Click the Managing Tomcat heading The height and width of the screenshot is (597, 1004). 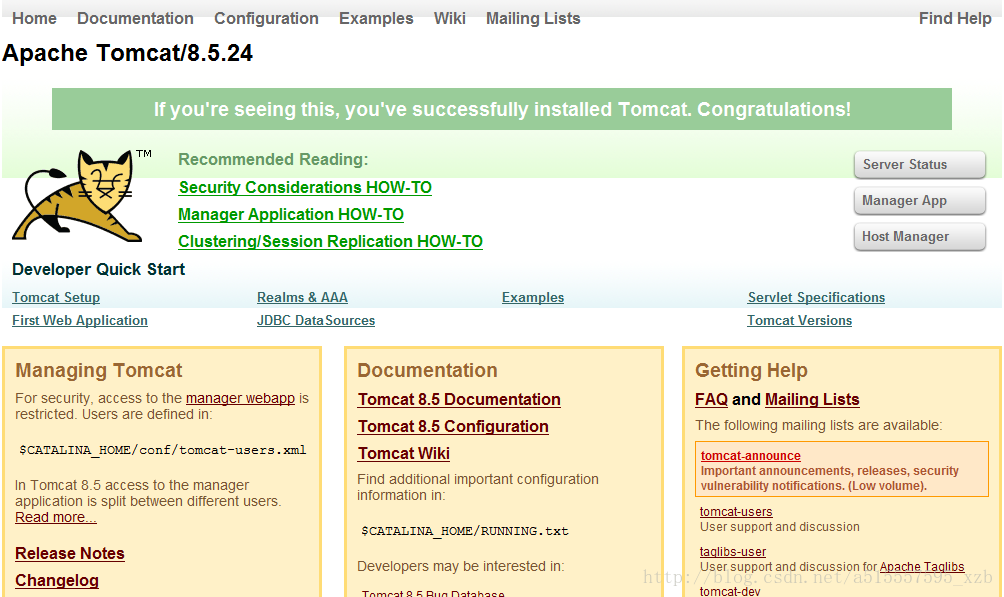(99, 370)
